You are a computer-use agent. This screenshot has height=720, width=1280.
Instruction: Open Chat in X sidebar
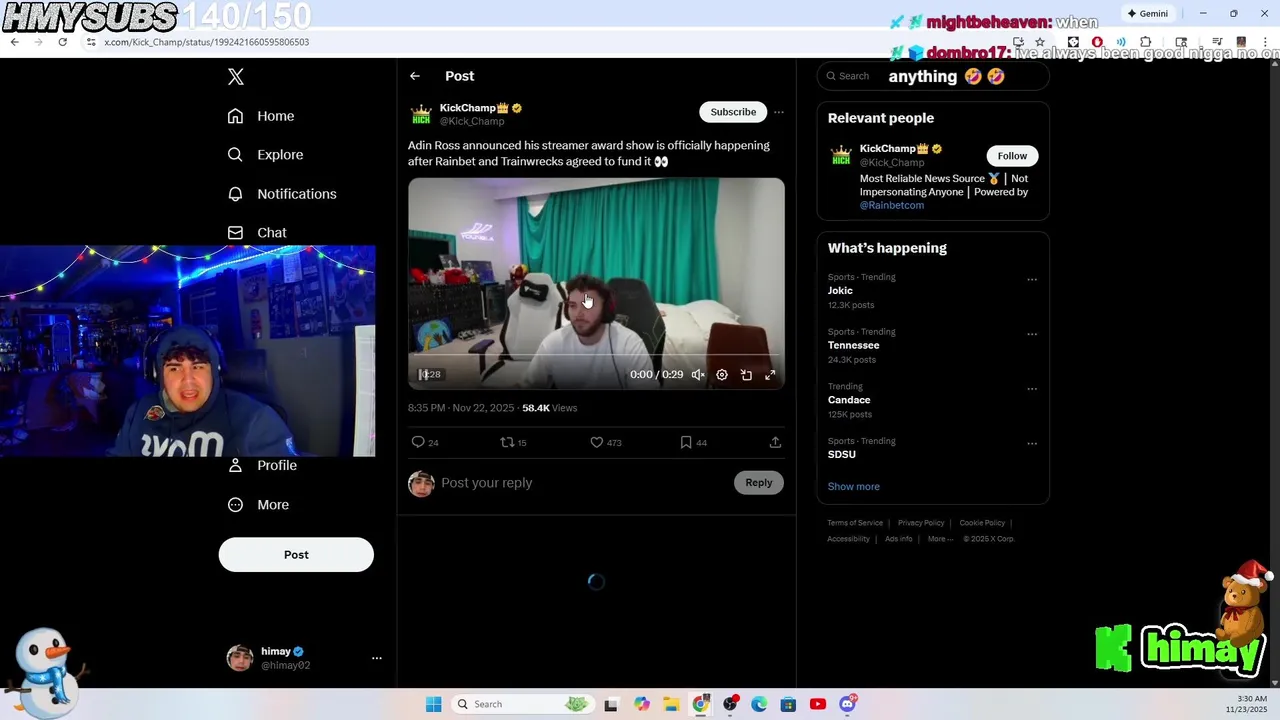pyautogui.click(x=257, y=233)
